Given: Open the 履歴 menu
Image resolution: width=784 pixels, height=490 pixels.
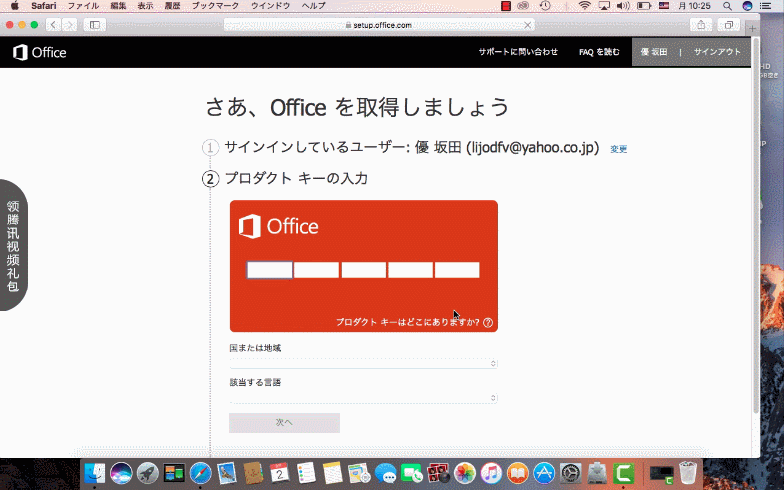Looking at the screenshot, I should click(x=172, y=6).
